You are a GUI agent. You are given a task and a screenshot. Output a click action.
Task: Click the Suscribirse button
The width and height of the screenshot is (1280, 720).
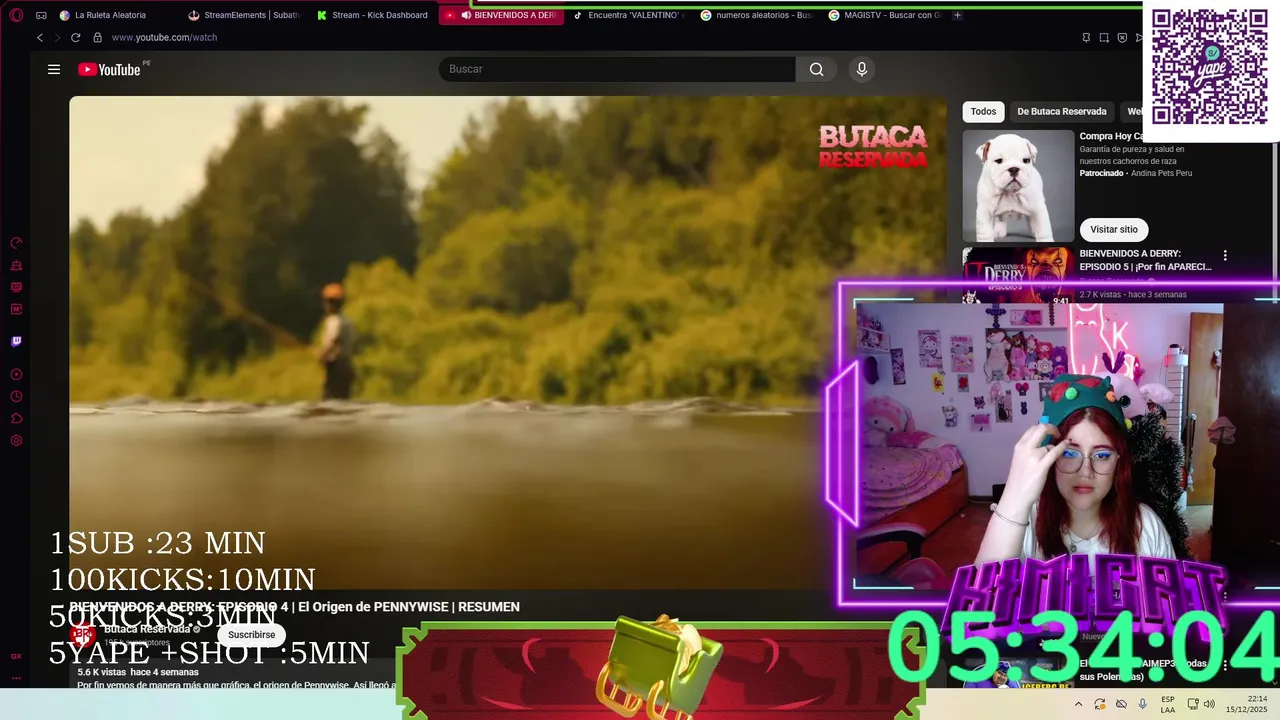pos(251,635)
